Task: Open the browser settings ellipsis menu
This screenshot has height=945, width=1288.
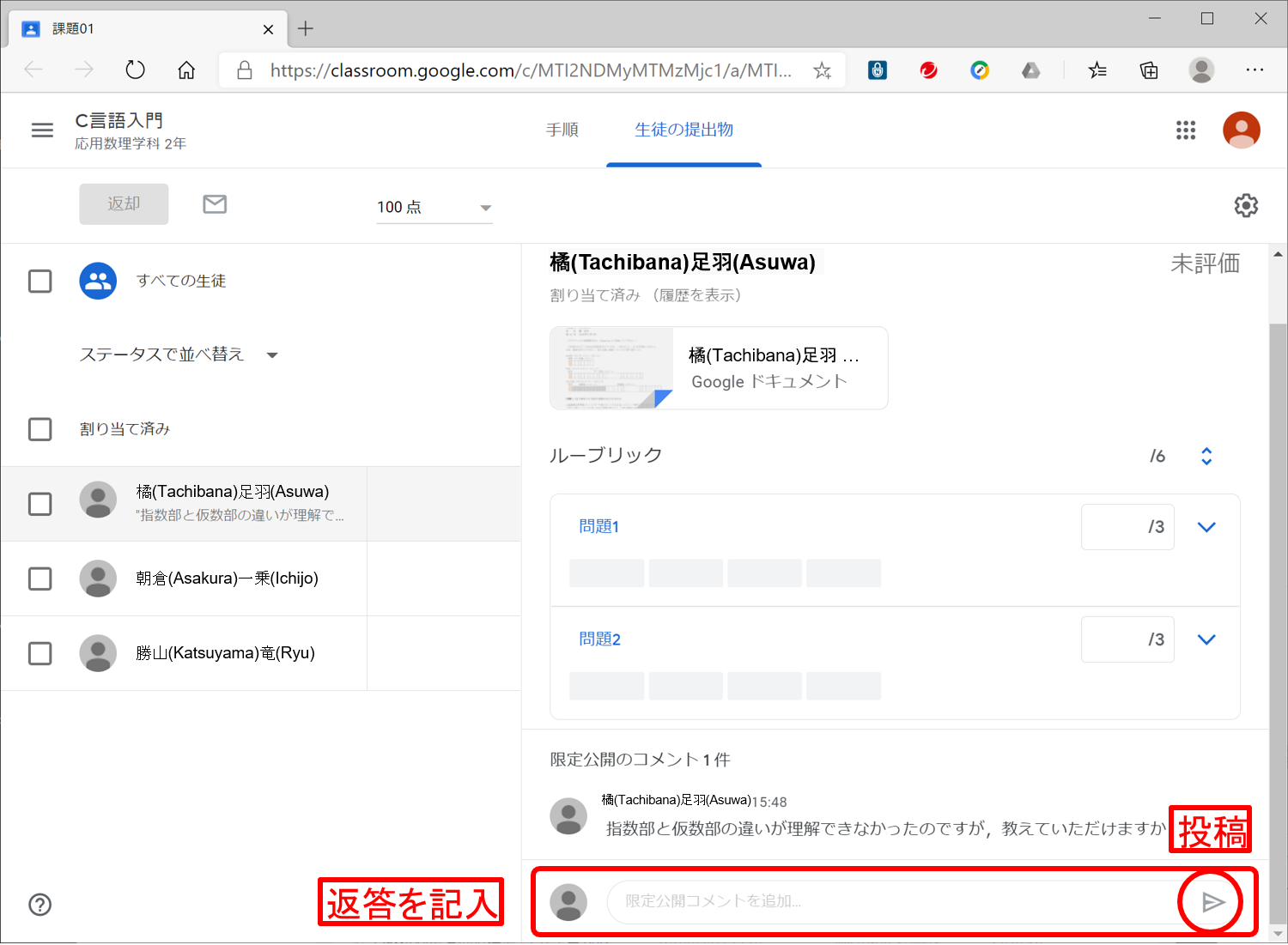Action: [x=1255, y=70]
